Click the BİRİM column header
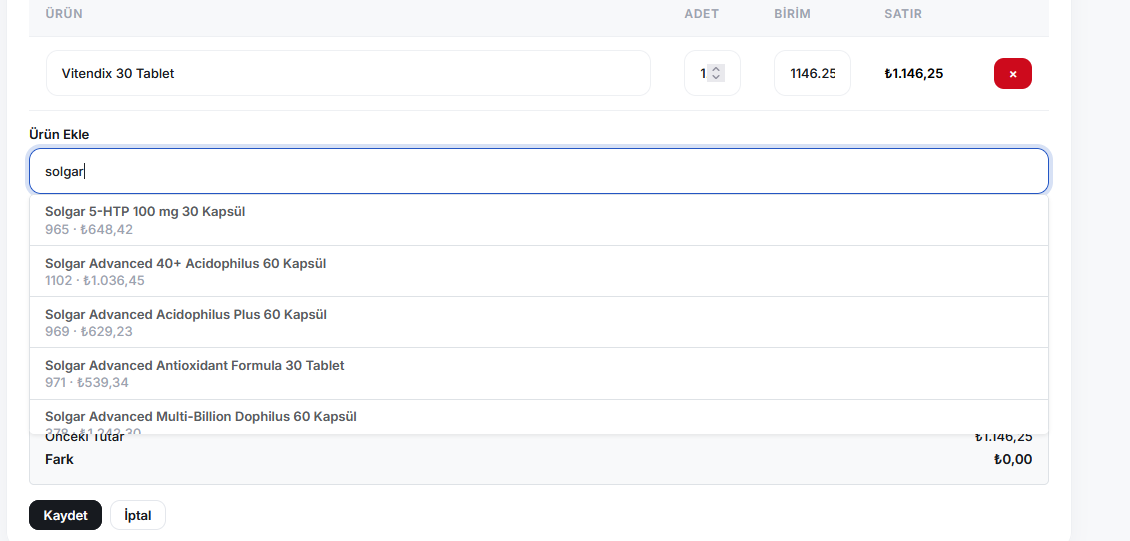 coord(793,14)
